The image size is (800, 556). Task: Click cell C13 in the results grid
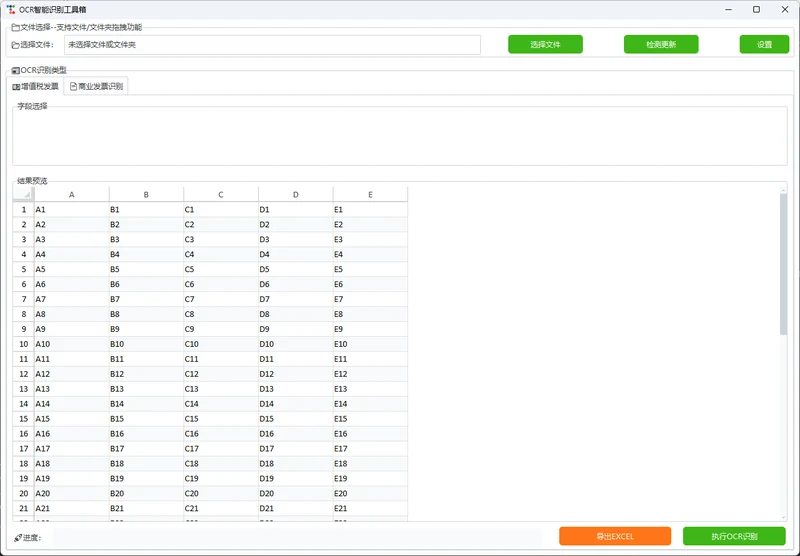(x=221, y=389)
